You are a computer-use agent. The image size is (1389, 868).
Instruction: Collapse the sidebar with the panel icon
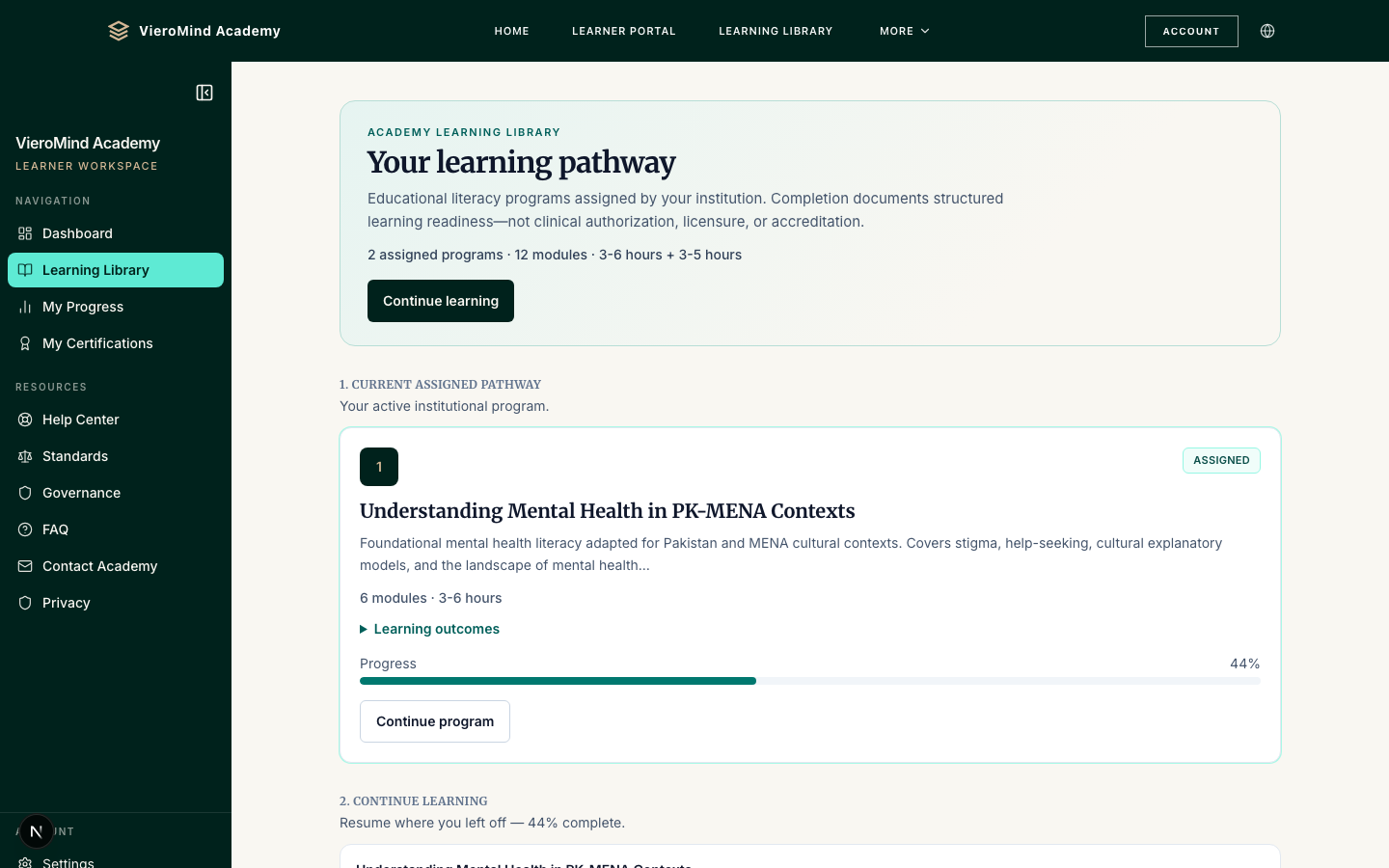[204, 93]
